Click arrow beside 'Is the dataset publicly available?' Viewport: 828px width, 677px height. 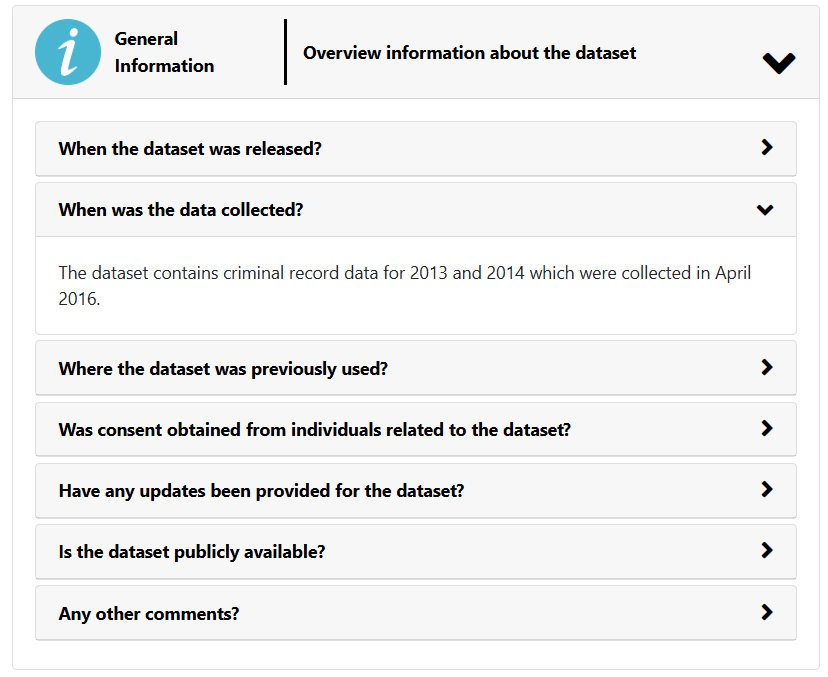coord(767,550)
